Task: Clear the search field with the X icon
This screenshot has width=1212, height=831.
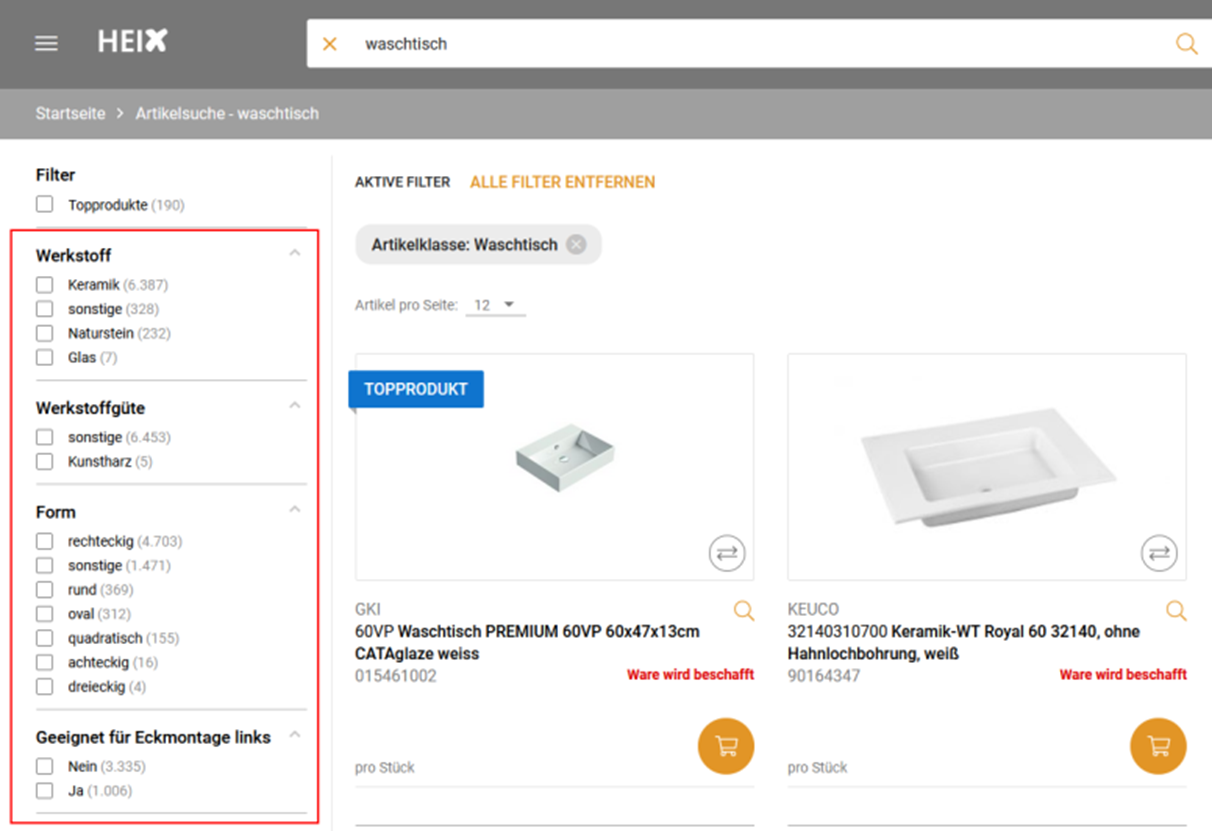Action: 329,44
